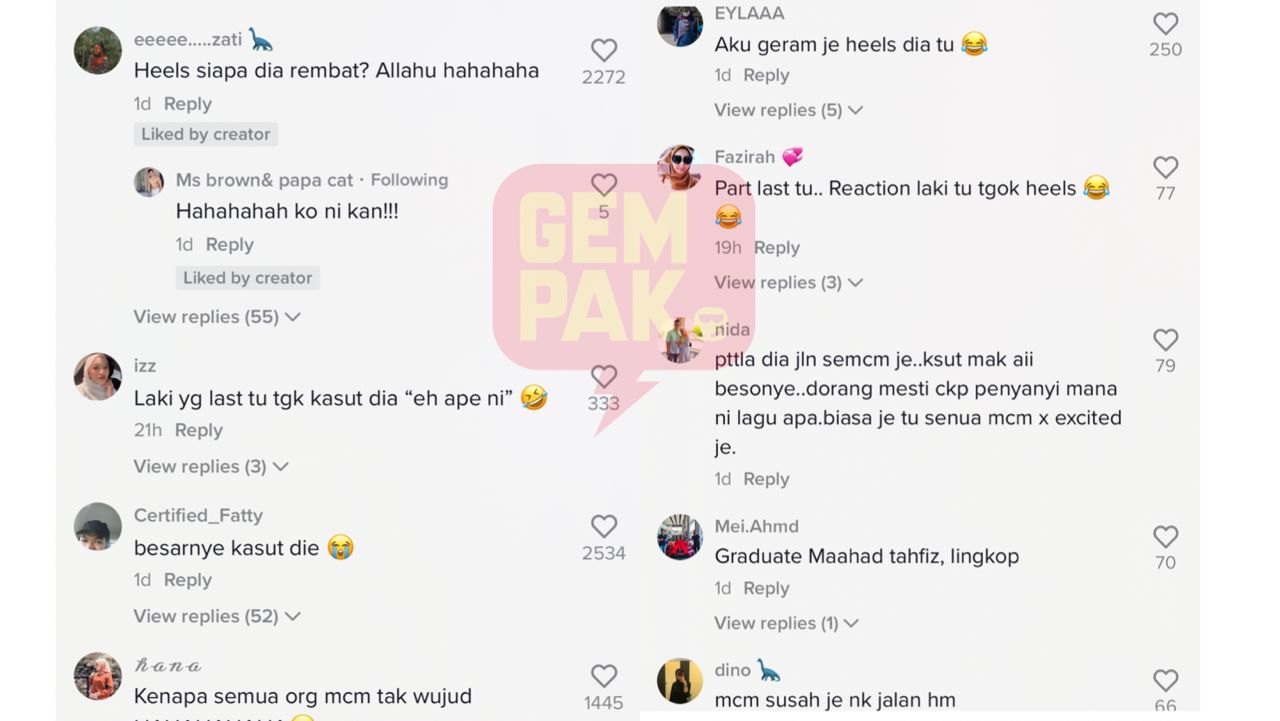Show View replies (5) under EYLAAA
1280x721 pixels.
tap(788, 110)
